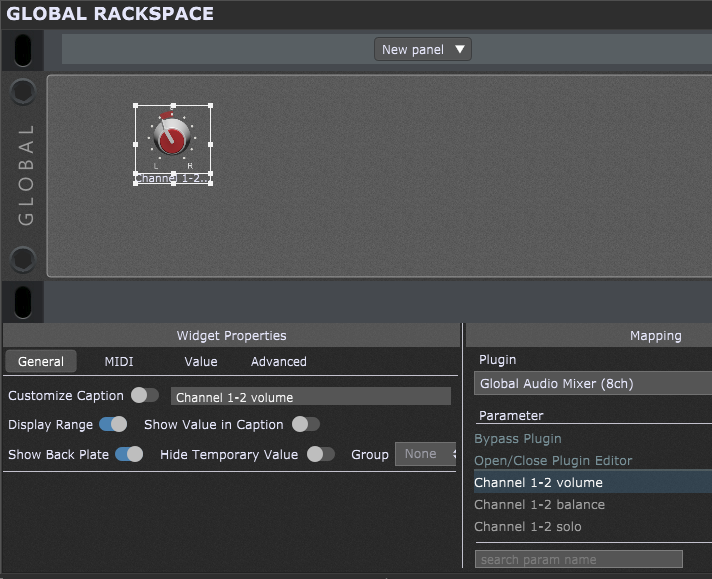
Task: Click the knob's caption label below widget
Action: (x=172, y=178)
